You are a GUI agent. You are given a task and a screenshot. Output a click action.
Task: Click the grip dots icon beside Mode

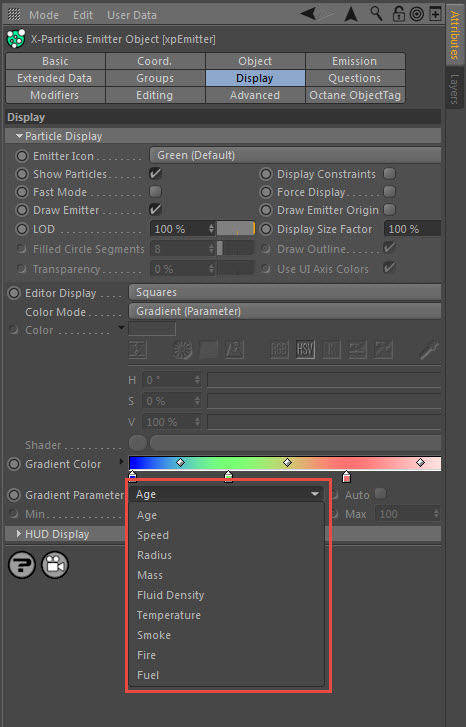14,14
